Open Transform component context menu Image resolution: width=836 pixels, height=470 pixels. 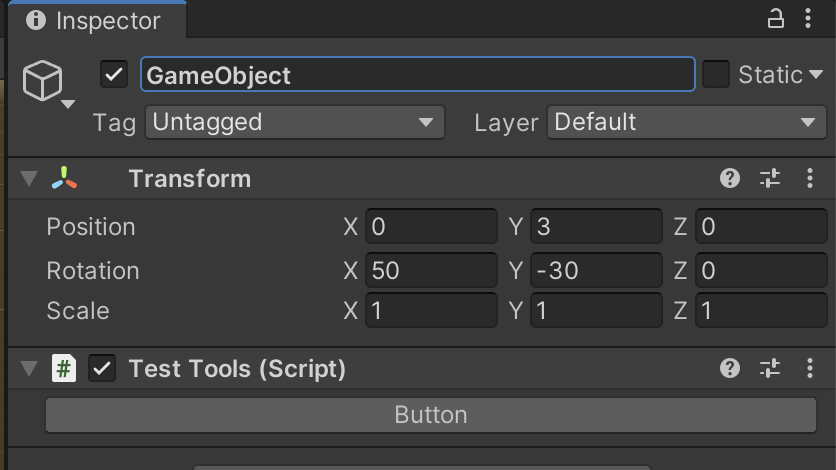(810, 178)
